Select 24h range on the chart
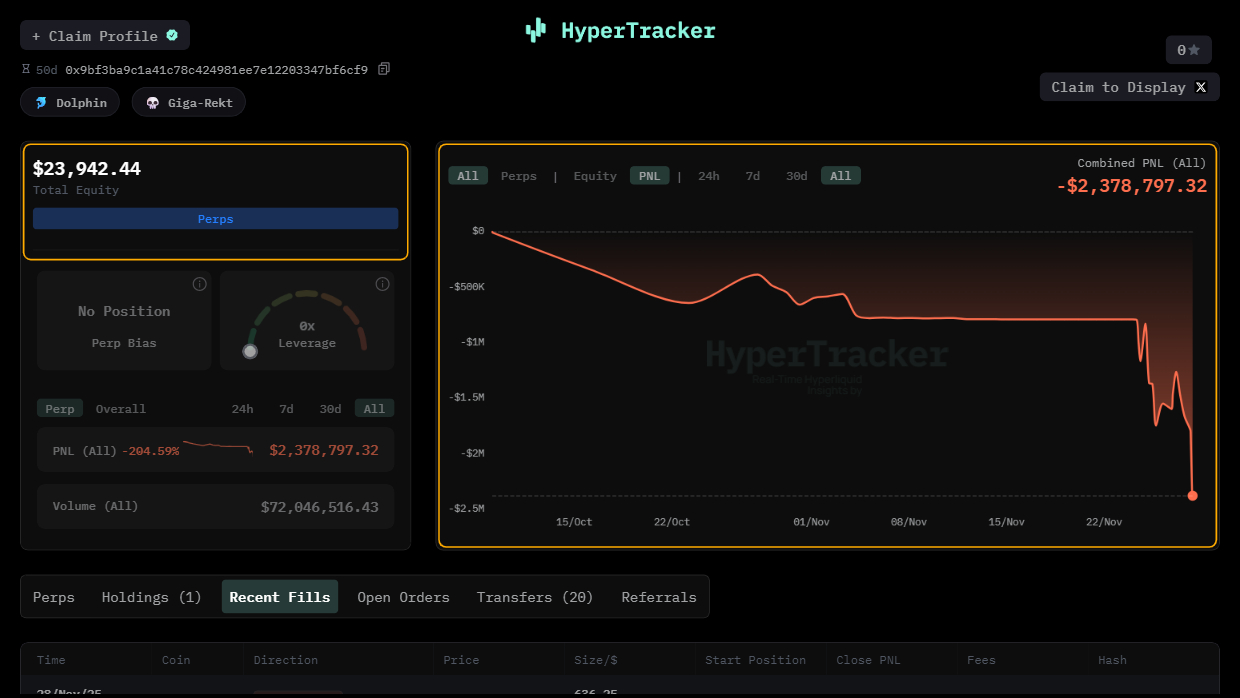This screenshot has height=698, width=1240. [x=708, y=176]
